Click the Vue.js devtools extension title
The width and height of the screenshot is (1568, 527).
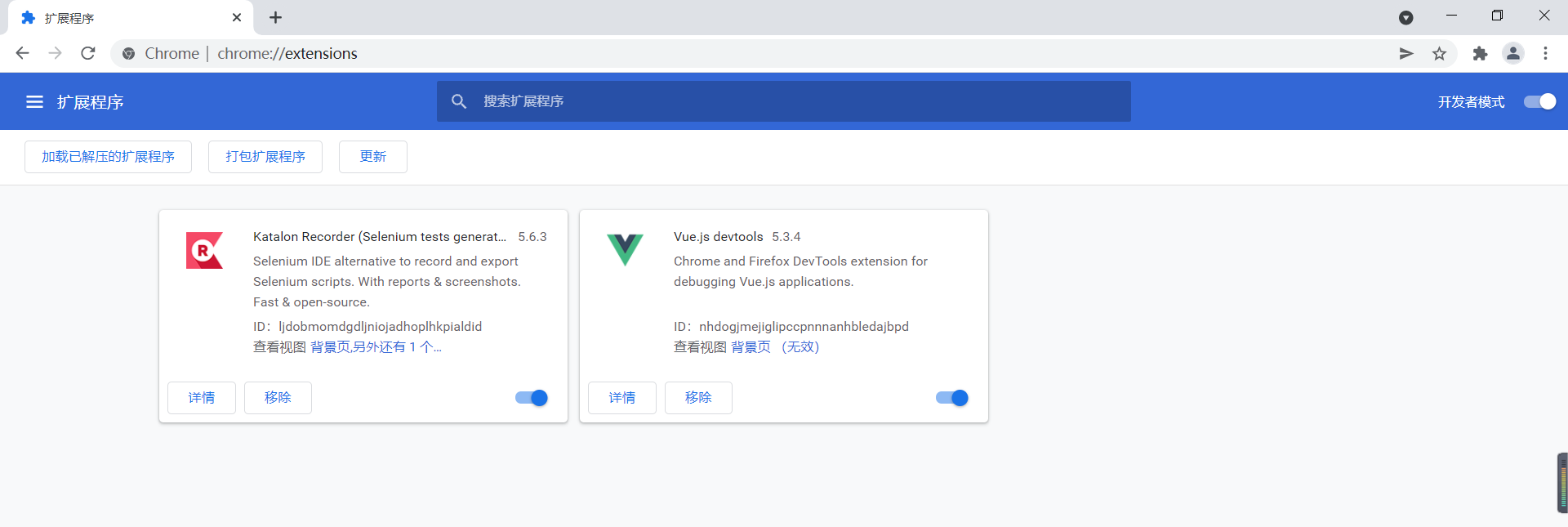pos(719,237)
